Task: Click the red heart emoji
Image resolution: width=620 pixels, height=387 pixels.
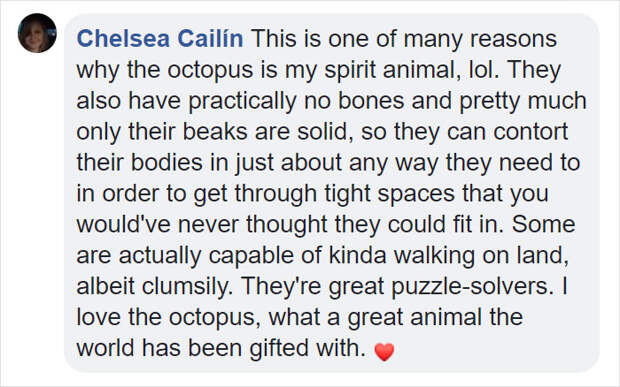Action: click(384, 351)
